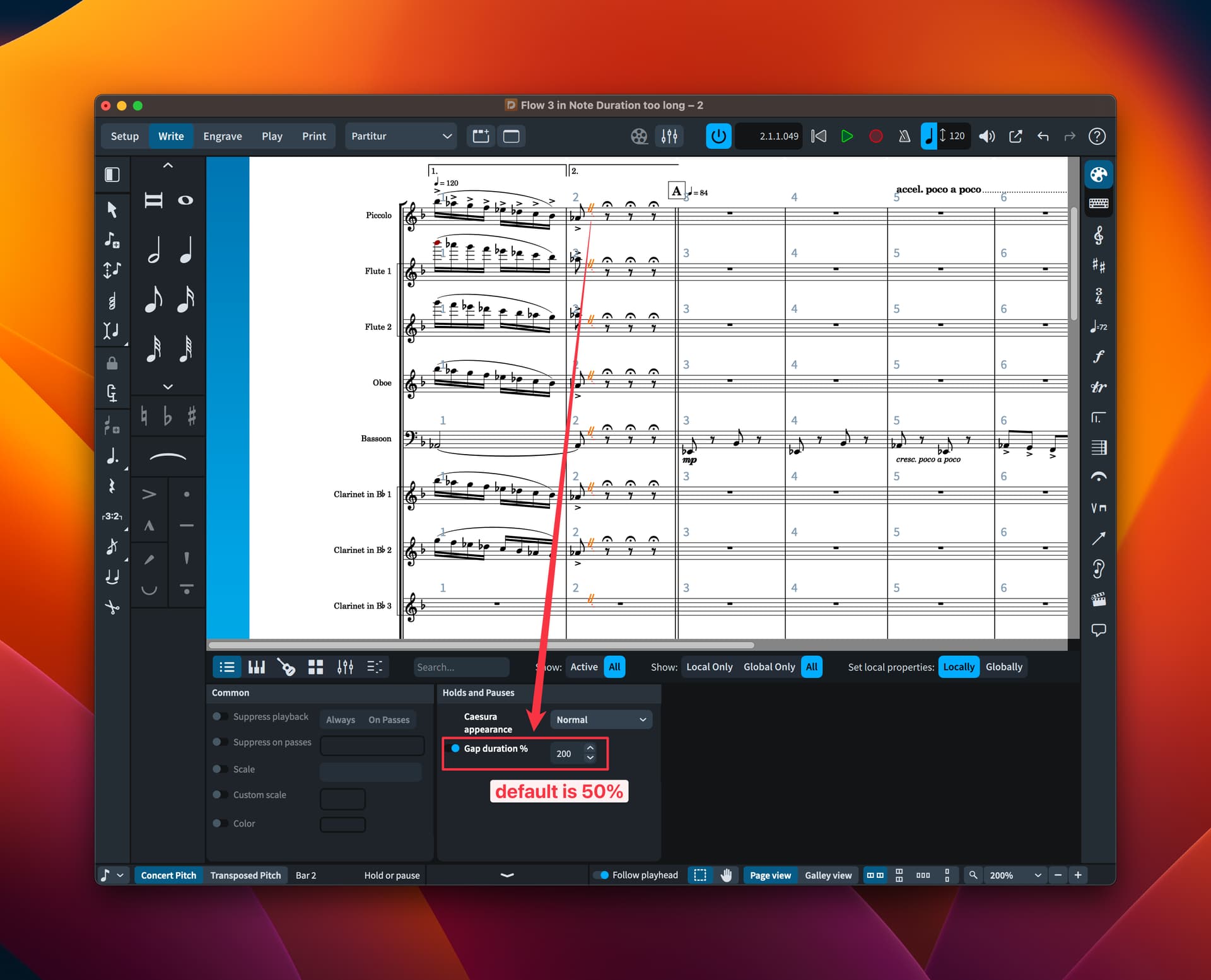Open Caesura appearance Normal dropdown
The image size is (1211, 980).
[601, 720]
